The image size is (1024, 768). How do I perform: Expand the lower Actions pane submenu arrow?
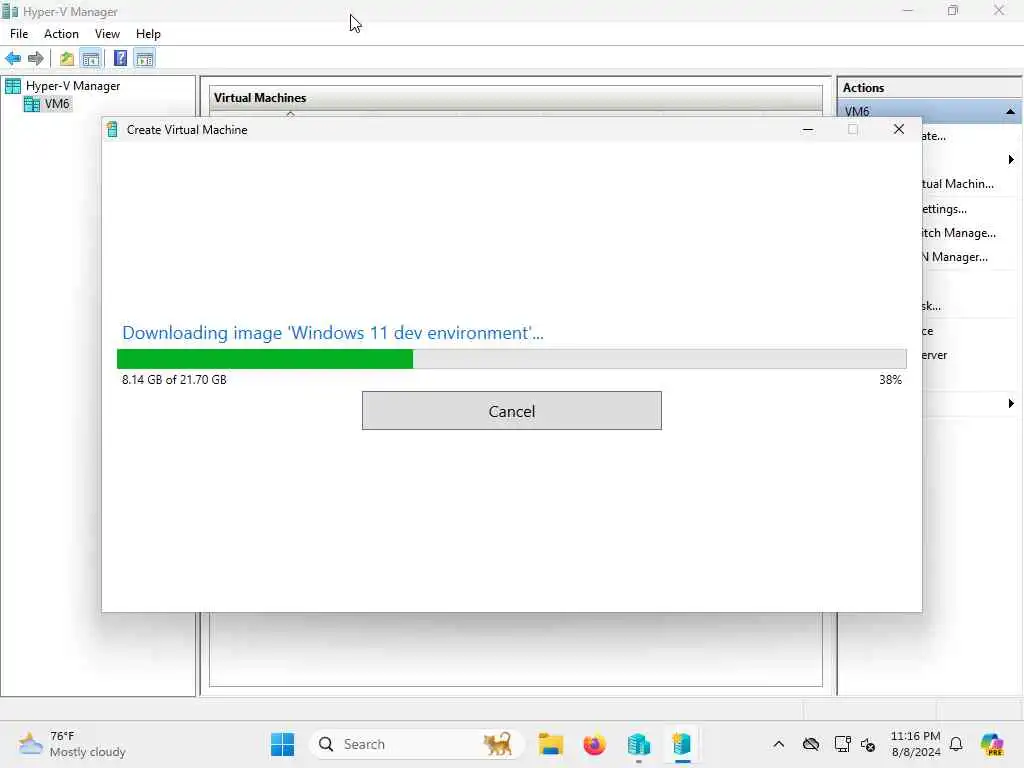(x=1011, y=404)
